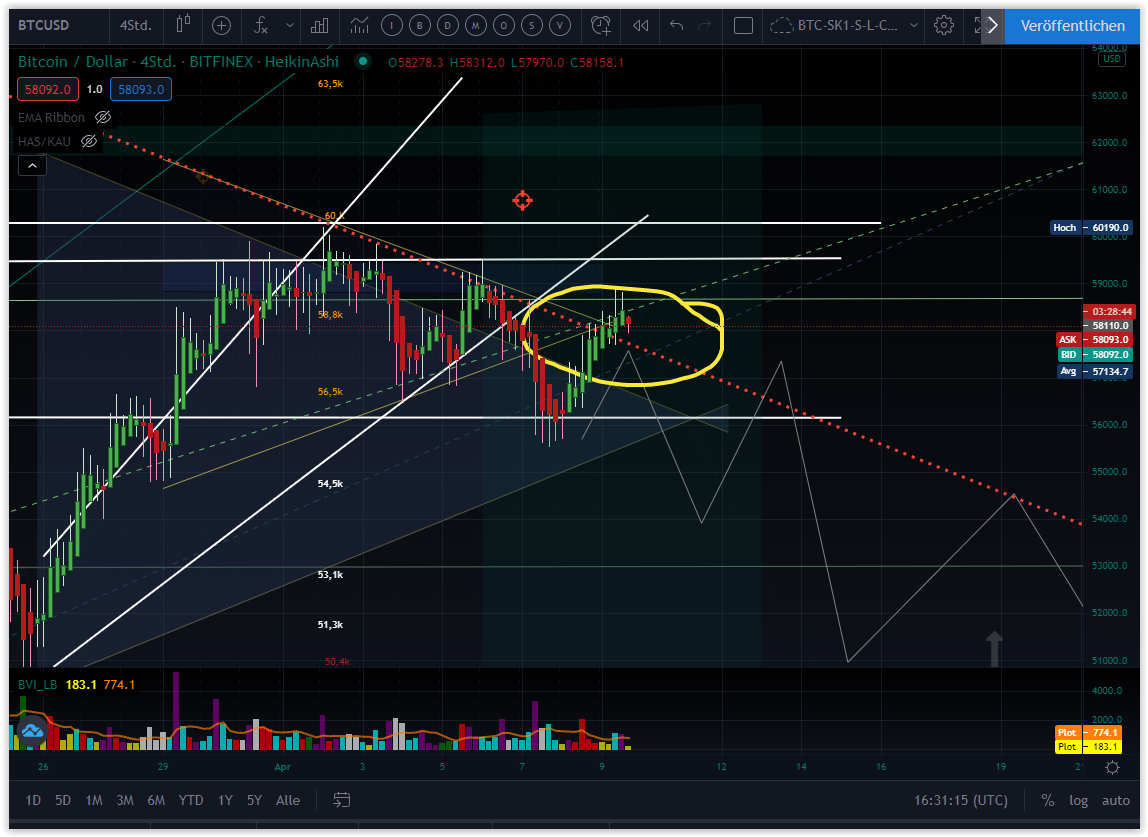1148x837 pixels.
Task: Show all data with Alle
Action: (288, 800)
